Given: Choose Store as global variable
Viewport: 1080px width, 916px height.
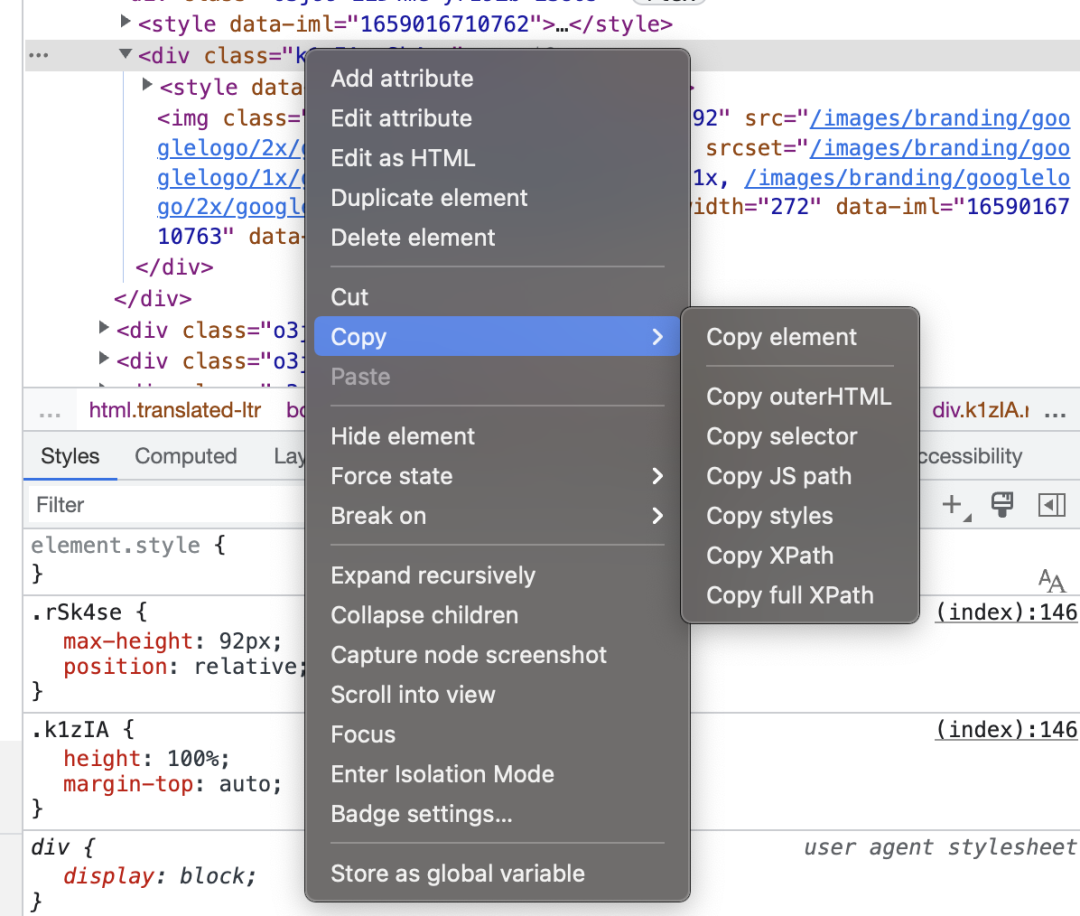Looking at the screenshot, I should pyautogui.click(x=458, y=873).
